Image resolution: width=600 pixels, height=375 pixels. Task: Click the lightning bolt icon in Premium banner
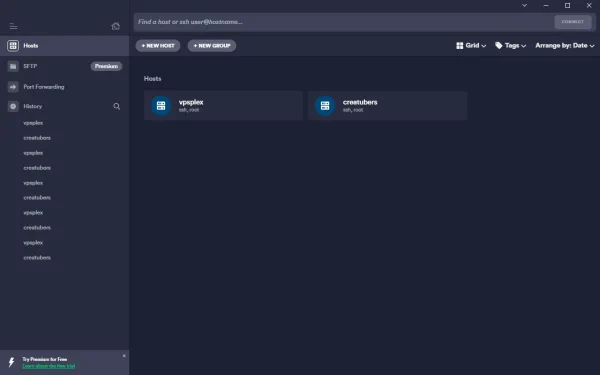11,362
